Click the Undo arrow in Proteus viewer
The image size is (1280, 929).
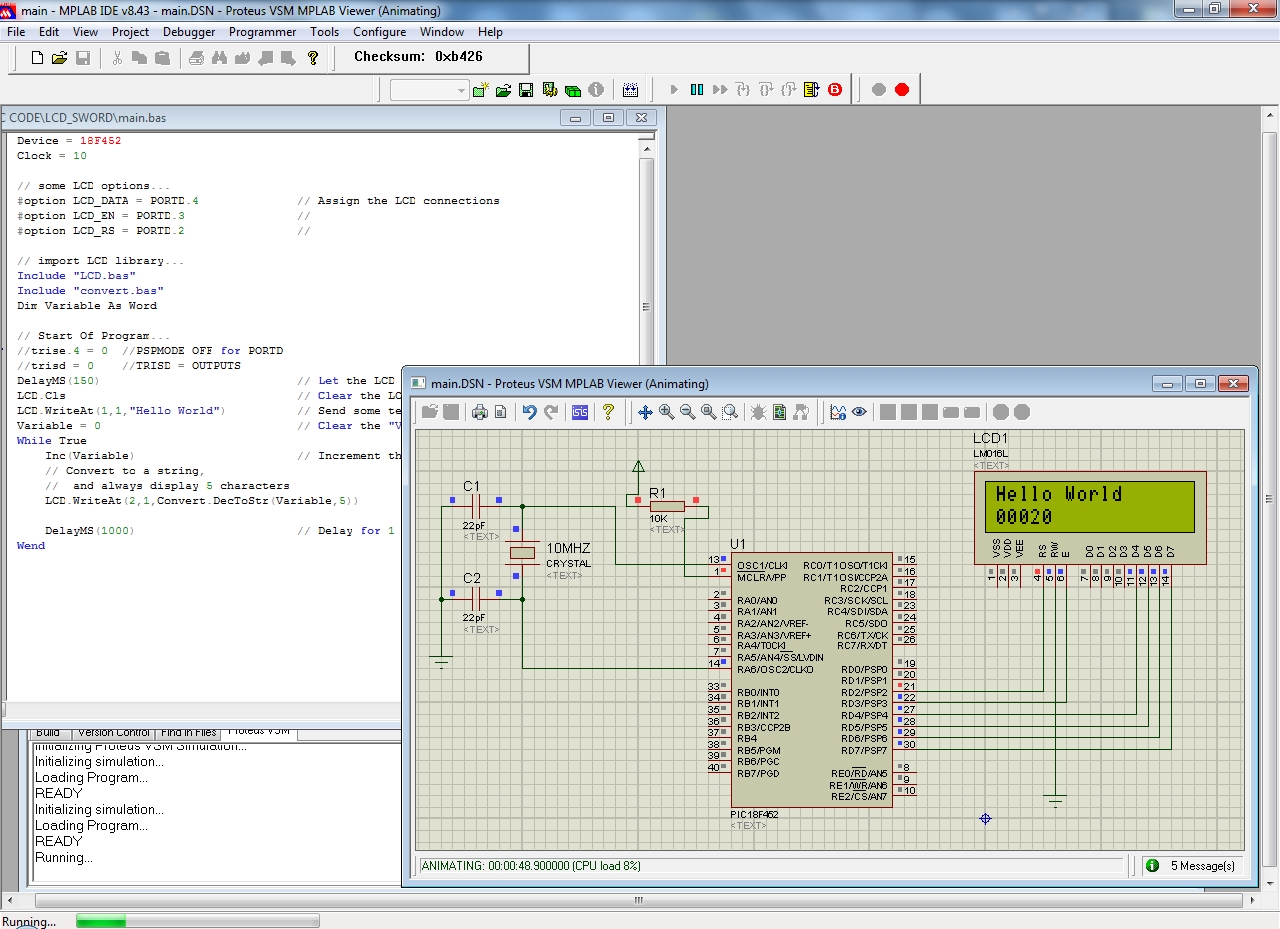(x=530, y=412)
